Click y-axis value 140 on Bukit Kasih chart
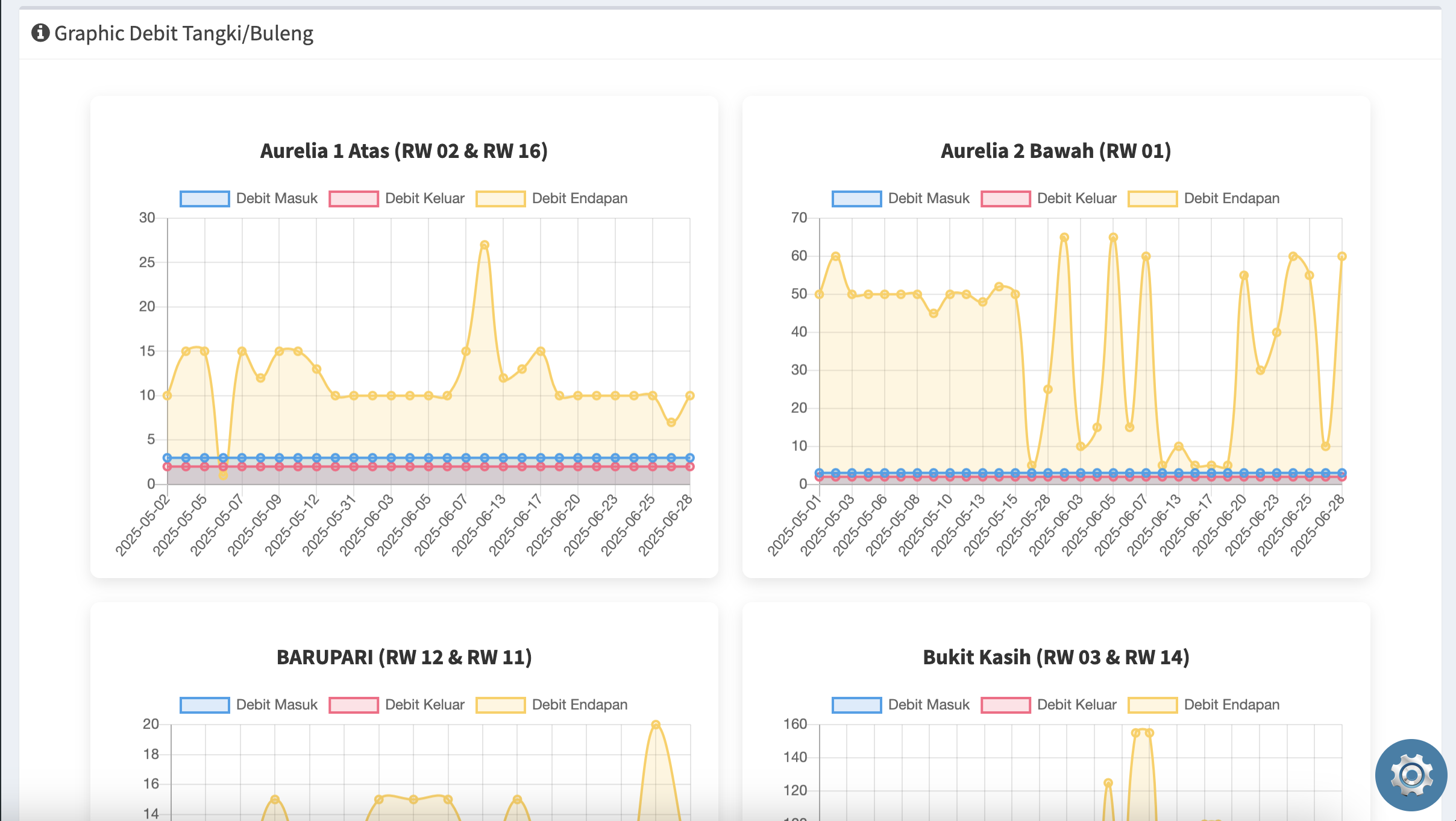 pyautogui.click(x=795, y=757)
